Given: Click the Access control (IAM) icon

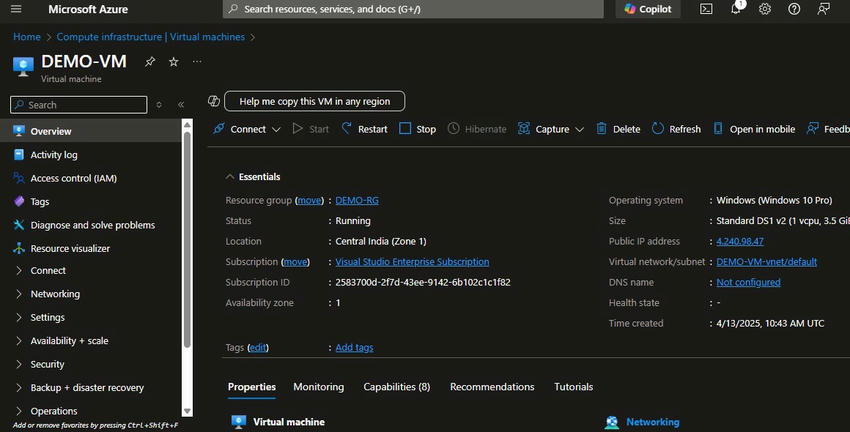Looking at the screenshot, I should coord(19,178).
